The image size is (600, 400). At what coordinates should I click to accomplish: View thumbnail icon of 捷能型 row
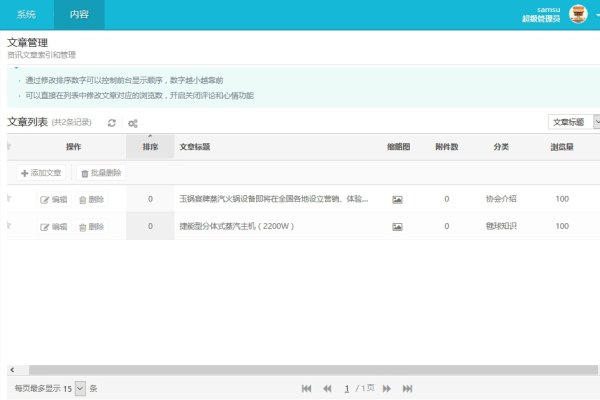(x=397, y=227)
